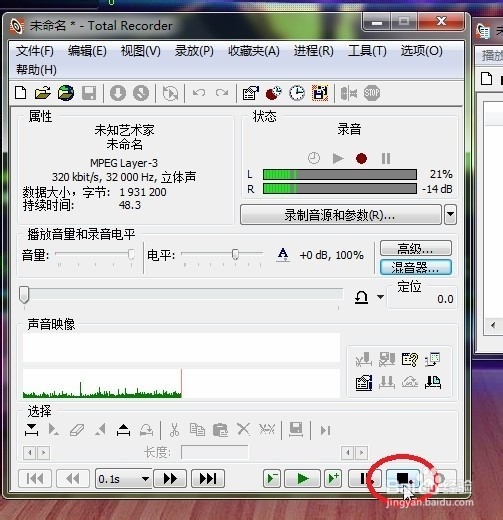Click the selection start marker icon
This screenshot has height=520, width=503.
tap(31, 430)
